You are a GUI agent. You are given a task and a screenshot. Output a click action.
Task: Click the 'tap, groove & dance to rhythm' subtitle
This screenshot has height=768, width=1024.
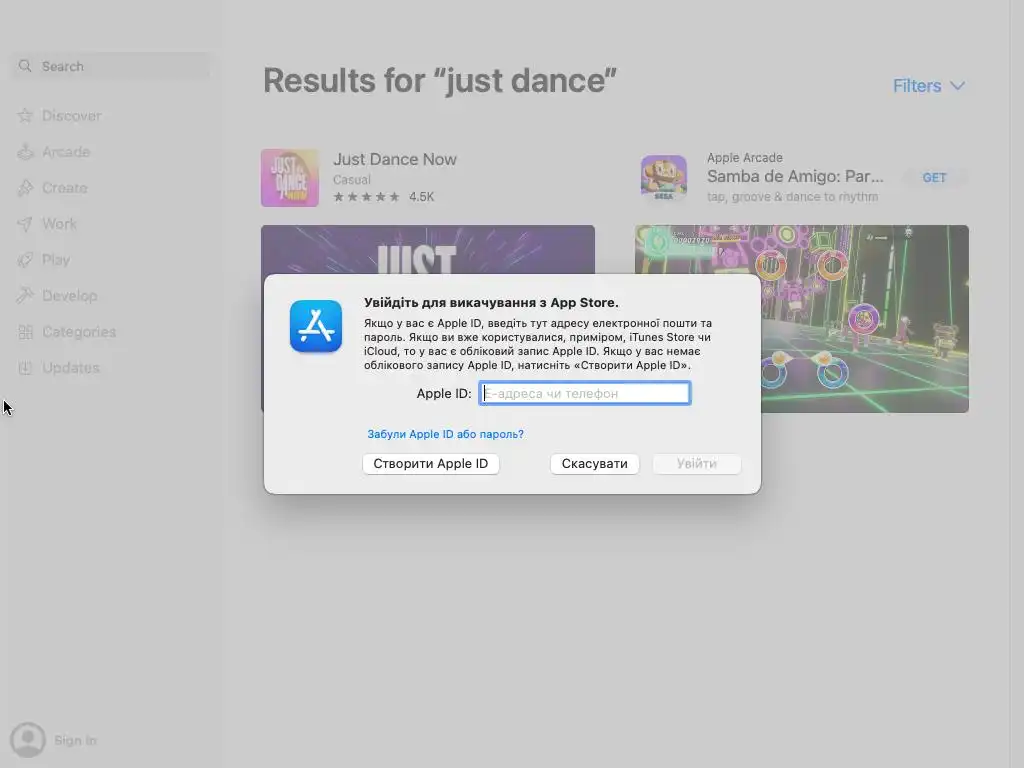click(x=792, y=197)
